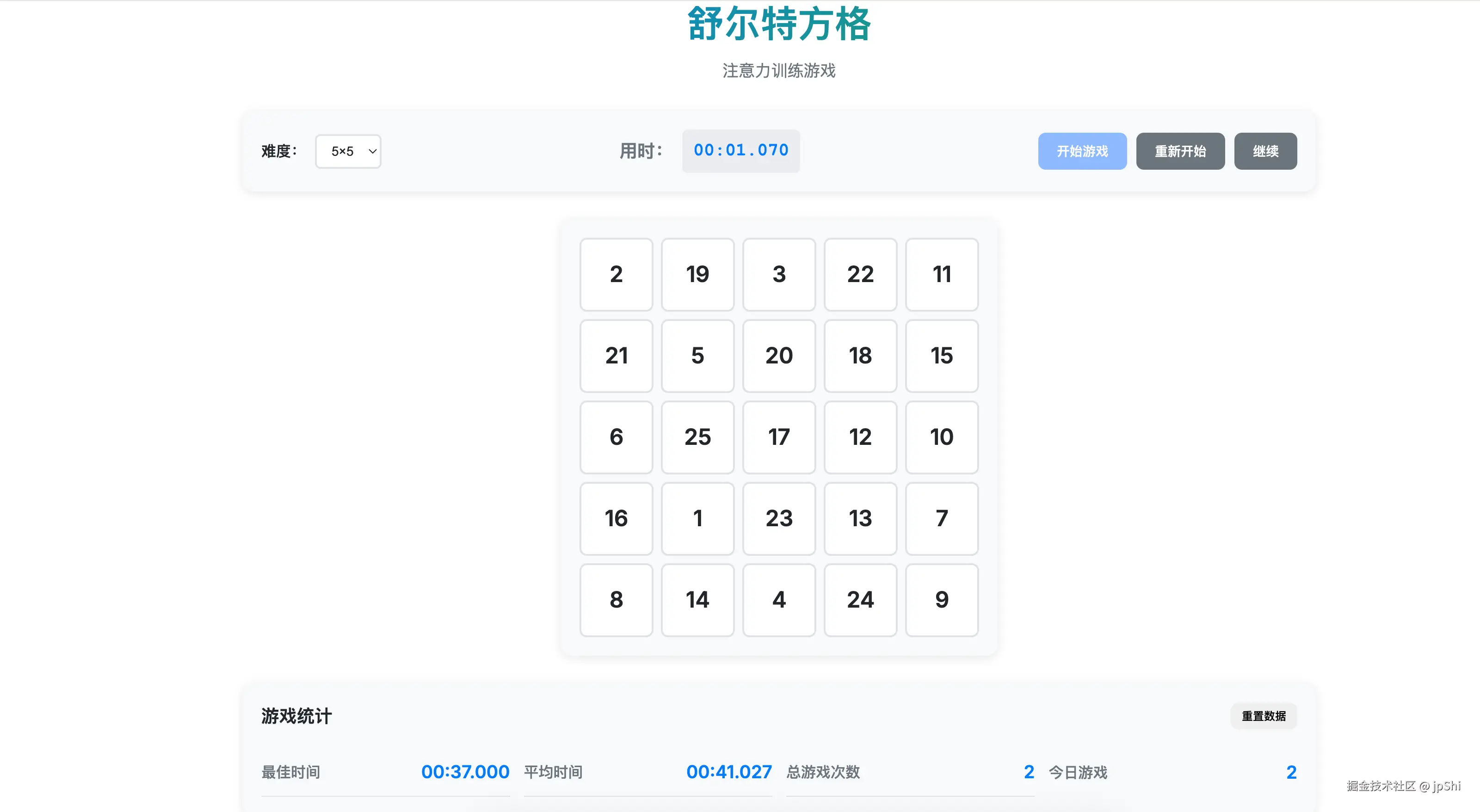Click the best time value 00:37.000
1480x812 pixels.
[x=465, y=772]
